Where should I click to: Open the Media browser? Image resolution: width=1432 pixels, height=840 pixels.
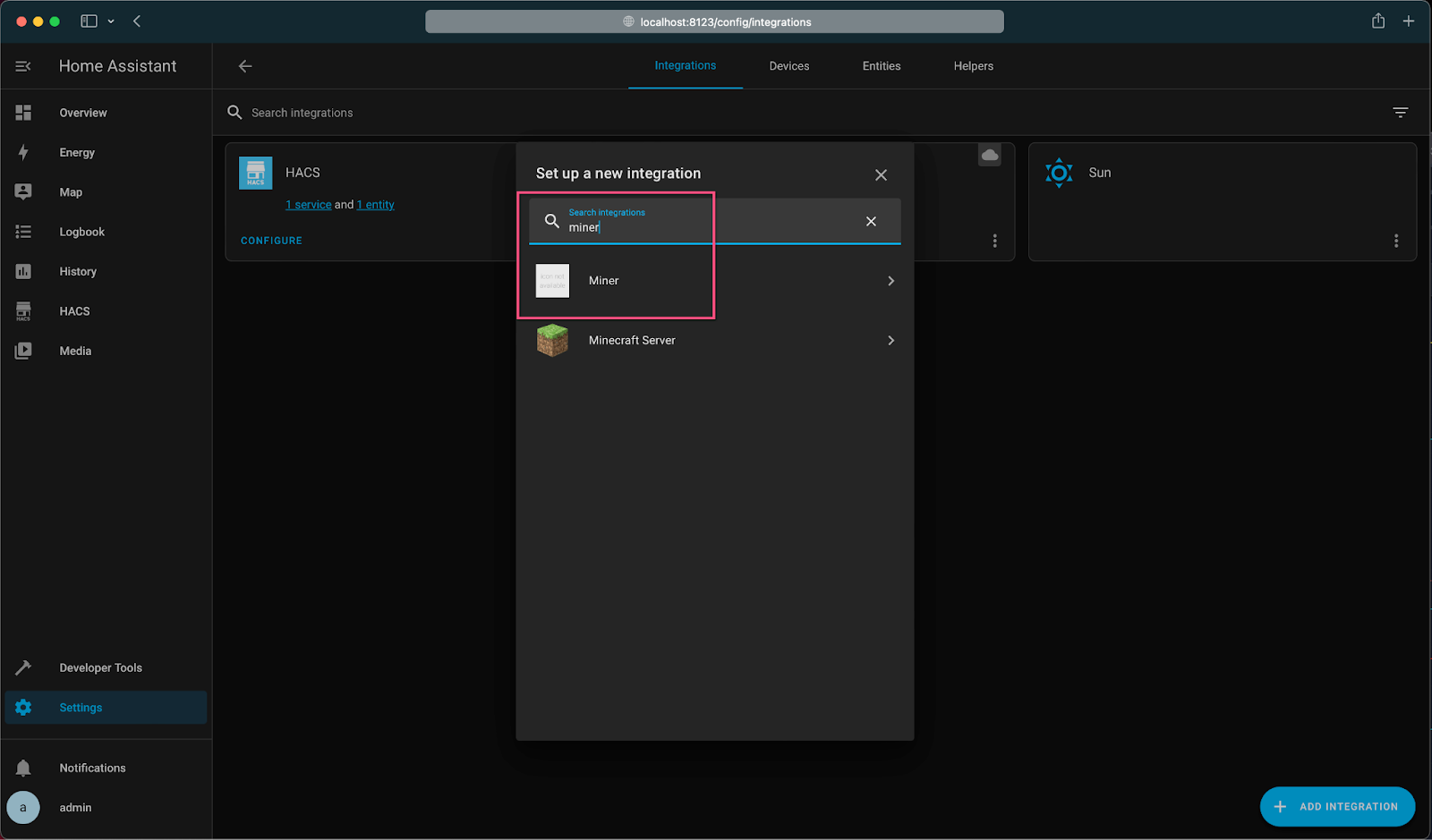(106, 351)
